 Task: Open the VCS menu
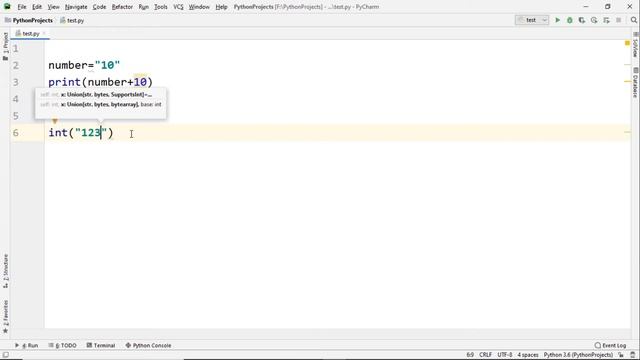178,7
